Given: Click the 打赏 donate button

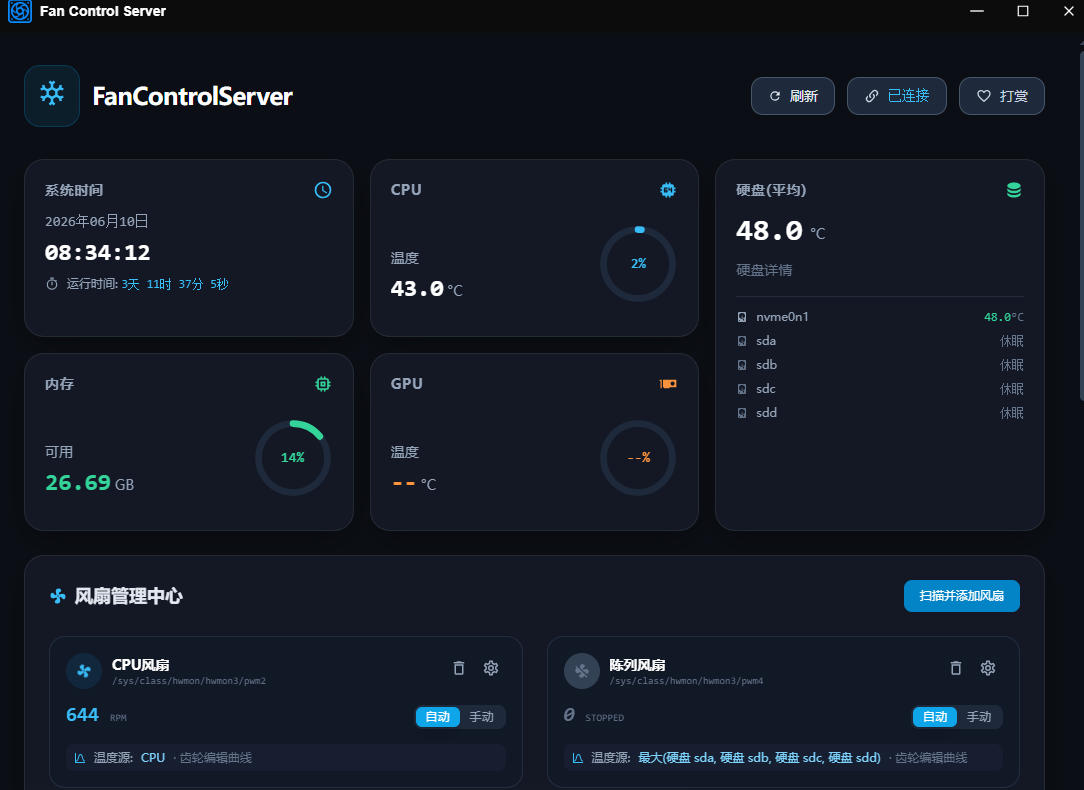Looking at the screenshot, I should [x=1002, y=96].
